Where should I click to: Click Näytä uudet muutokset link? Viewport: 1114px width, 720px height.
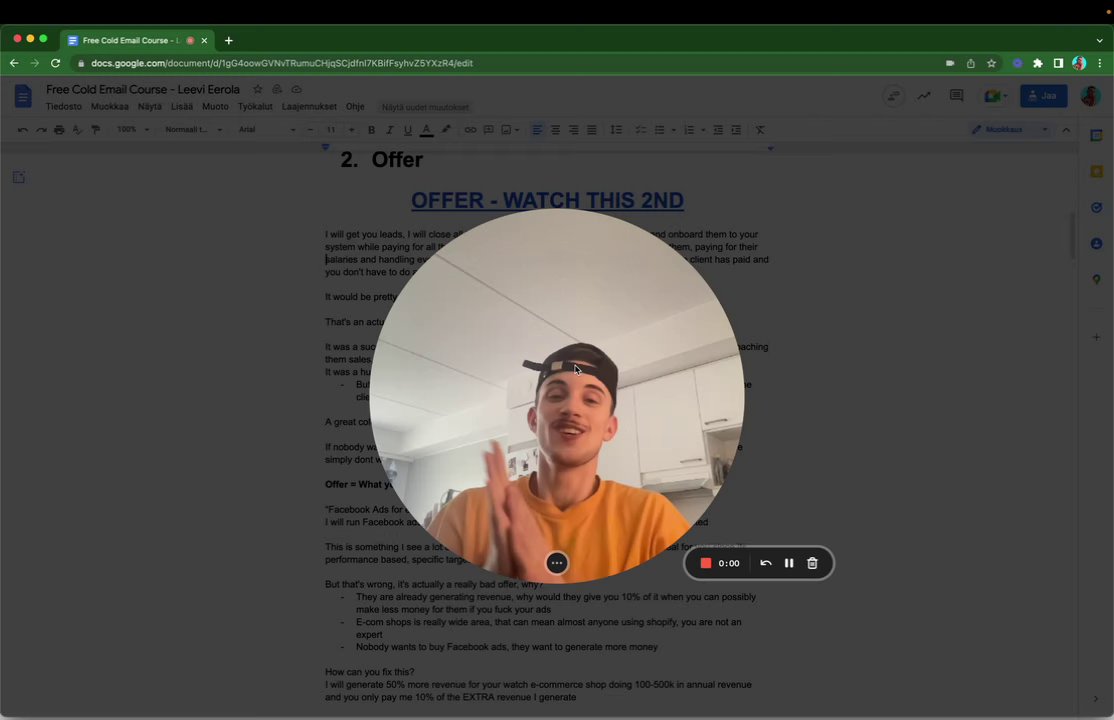[425, 107]
